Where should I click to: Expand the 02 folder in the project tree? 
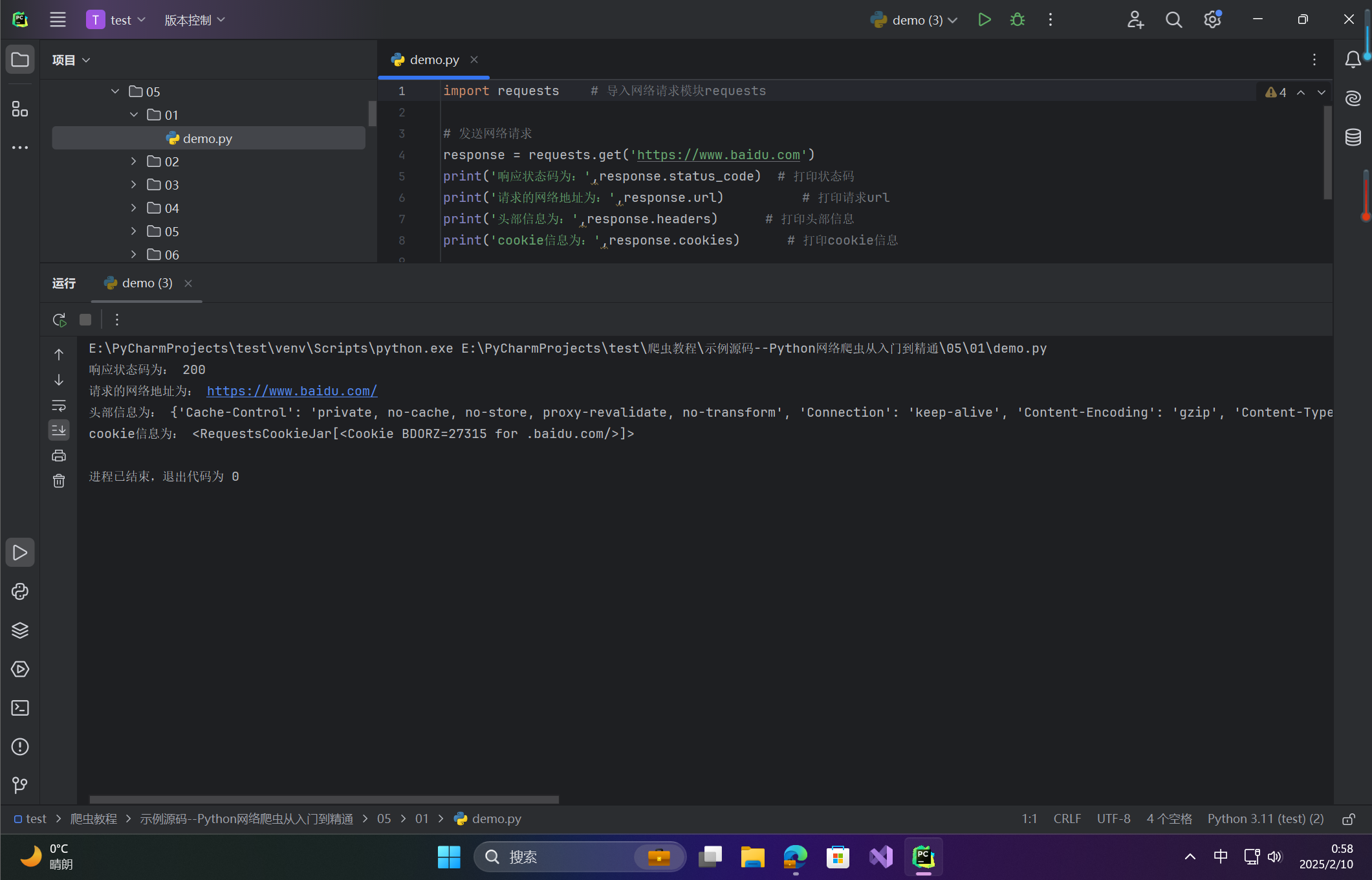[134, 162]
